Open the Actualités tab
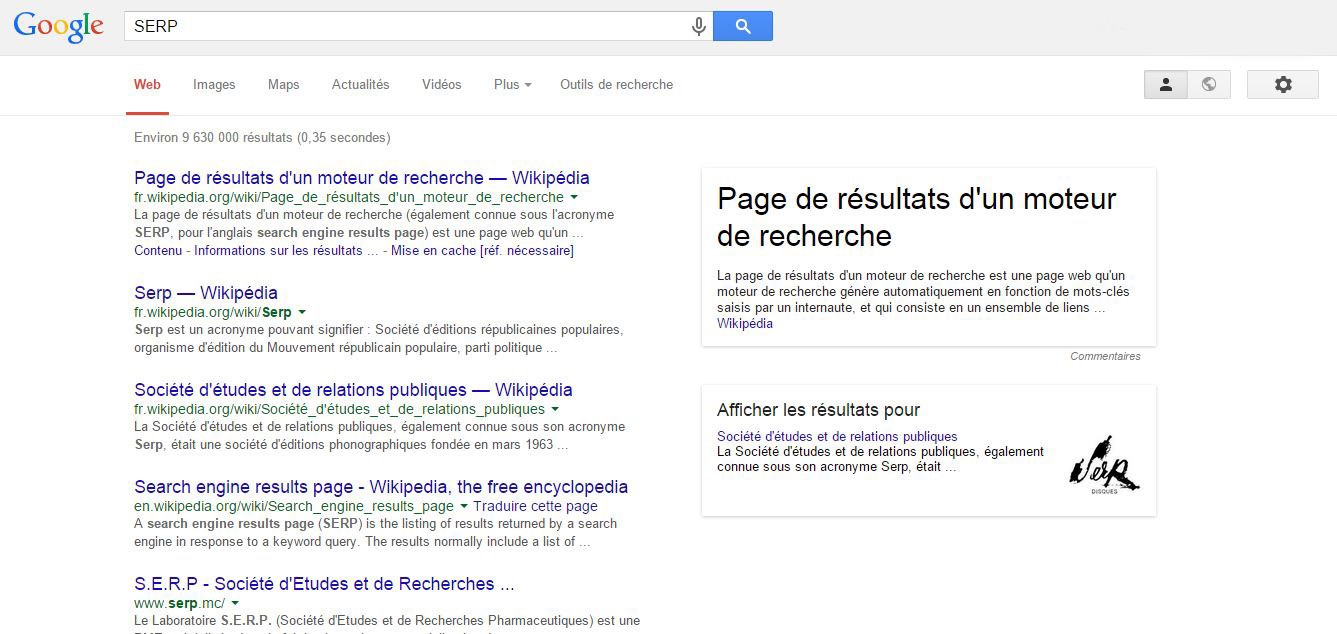 360,85
